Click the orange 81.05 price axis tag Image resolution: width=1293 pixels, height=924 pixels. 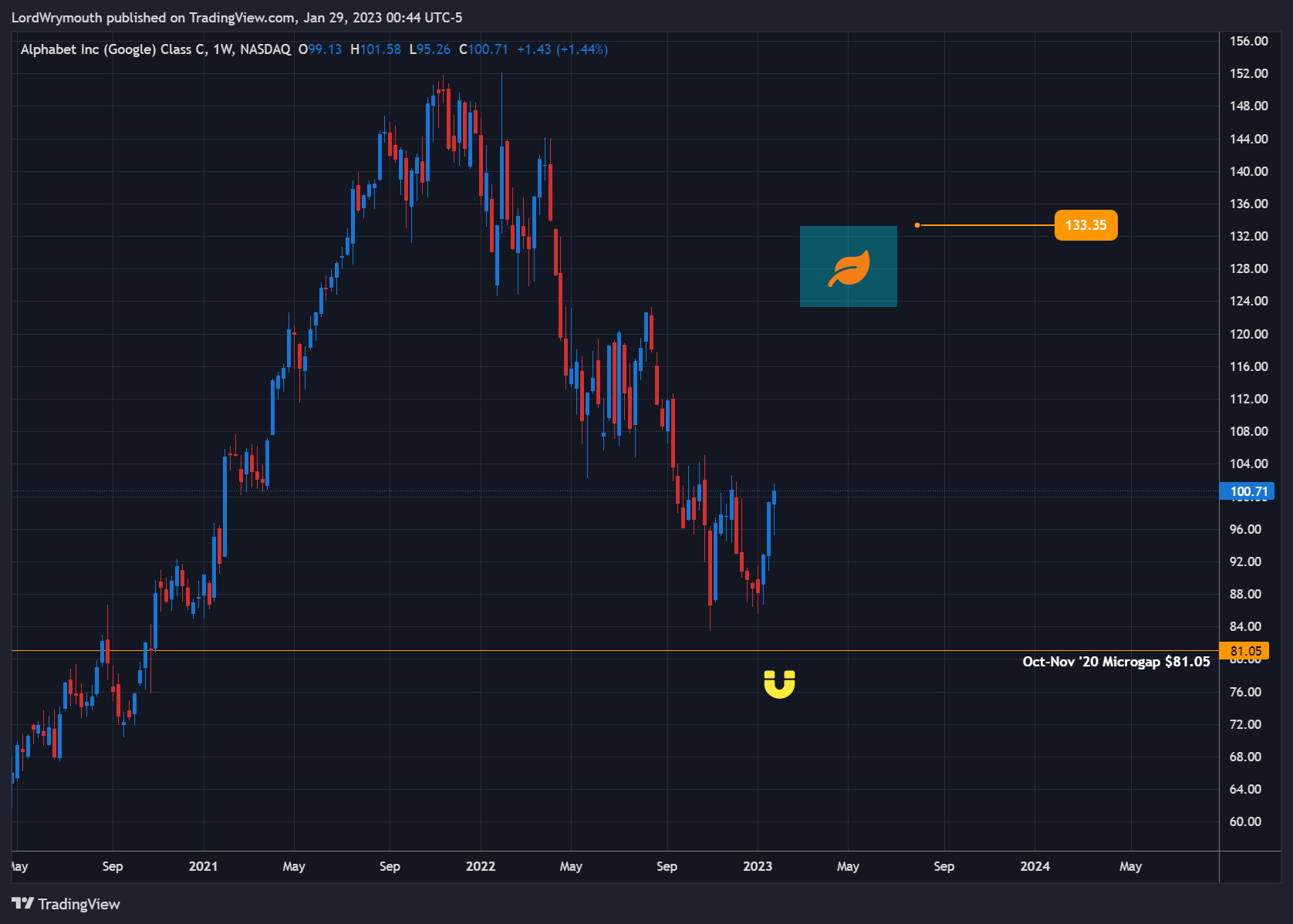pos(1244,651)
